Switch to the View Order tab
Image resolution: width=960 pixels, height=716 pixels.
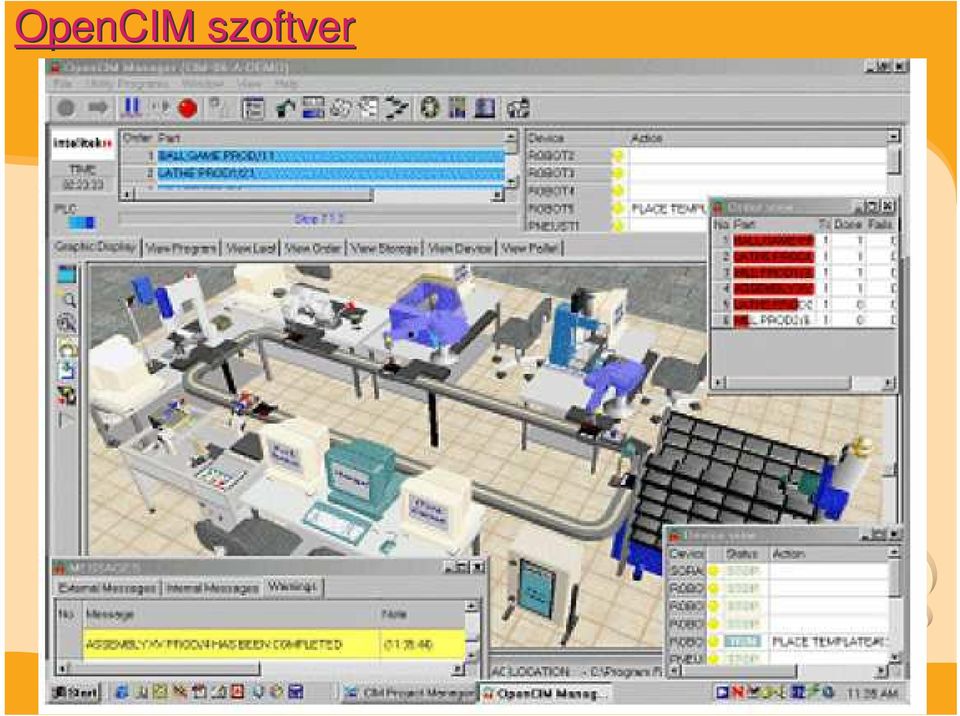[312, 248]
